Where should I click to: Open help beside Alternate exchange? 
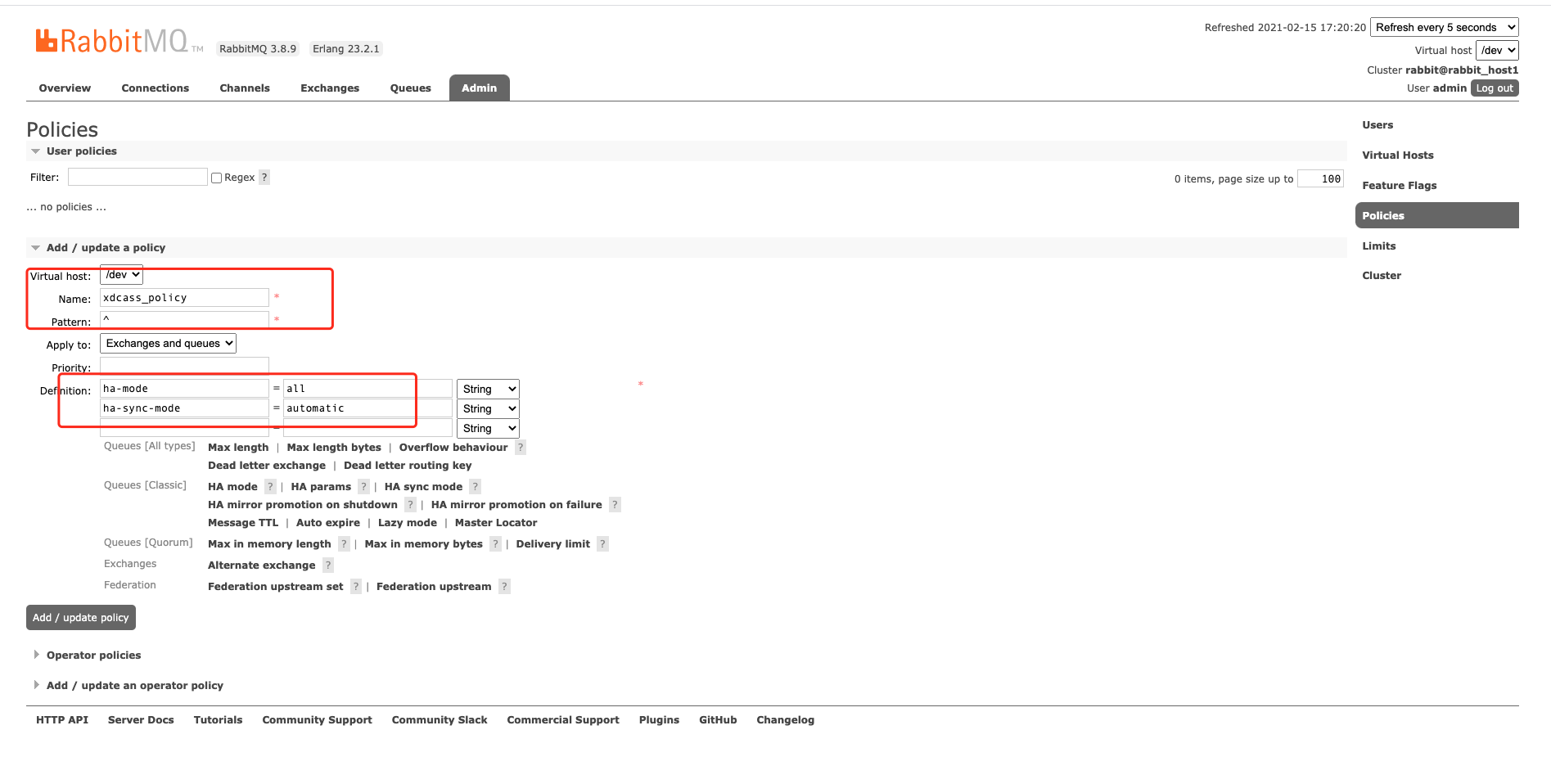328,565
